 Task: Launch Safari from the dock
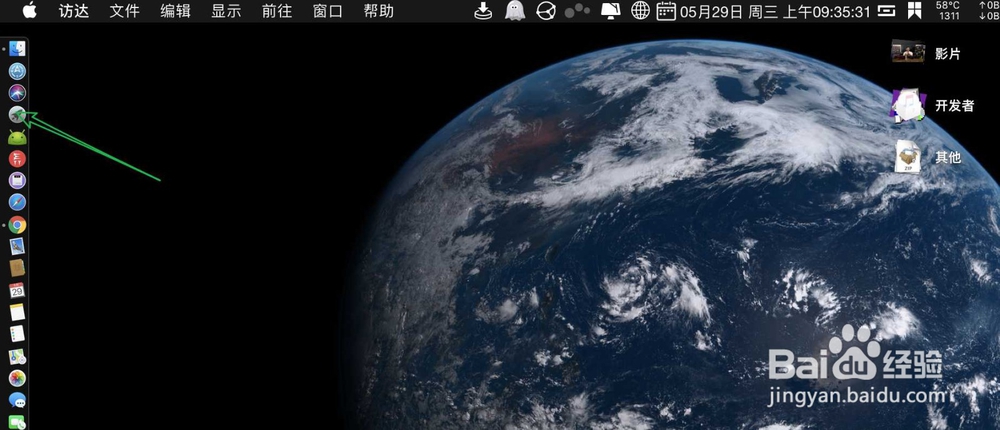coord(17,202)
